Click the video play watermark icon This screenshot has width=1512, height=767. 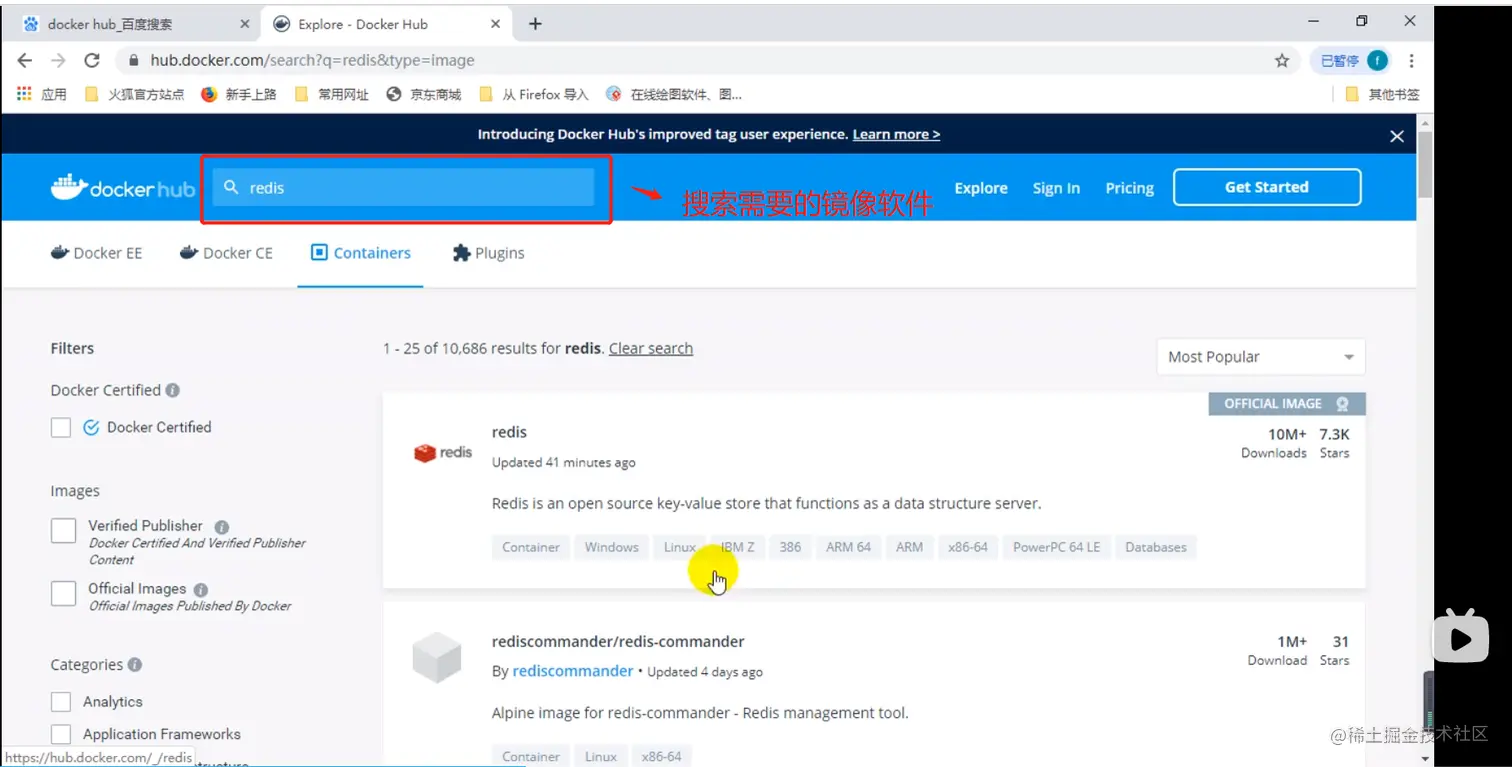pyautogui.click(x=1461, y=635)
